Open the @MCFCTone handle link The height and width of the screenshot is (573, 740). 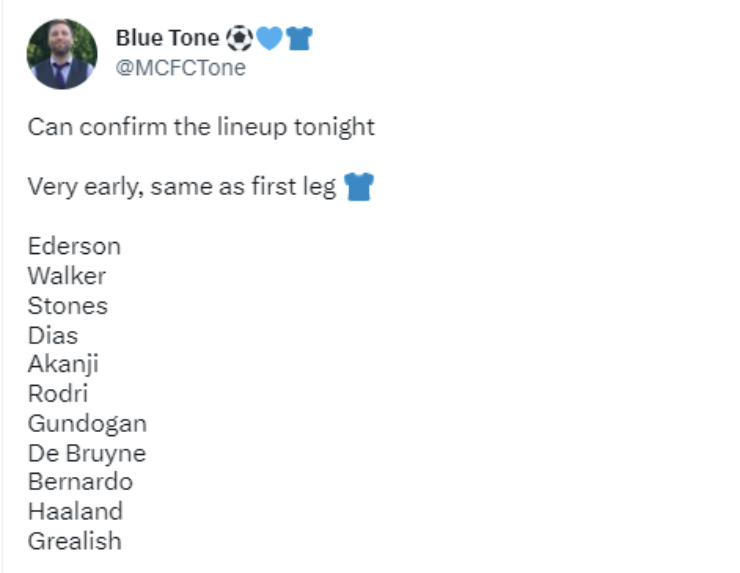[180, 68]
